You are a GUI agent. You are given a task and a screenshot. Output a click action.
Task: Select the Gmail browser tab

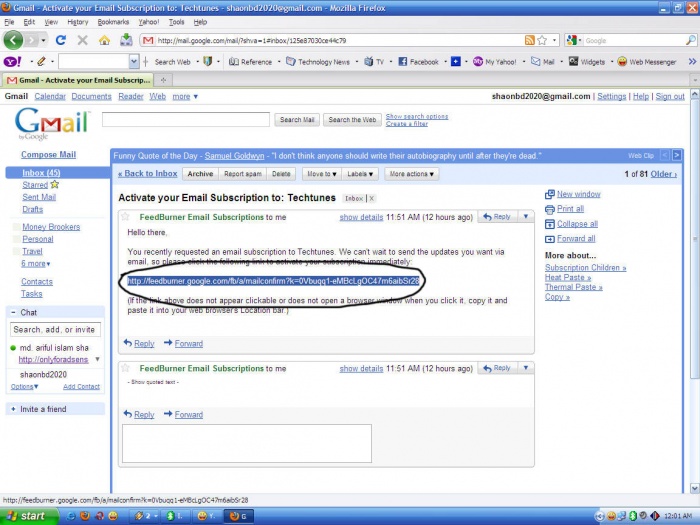click(x=78, y=80)
